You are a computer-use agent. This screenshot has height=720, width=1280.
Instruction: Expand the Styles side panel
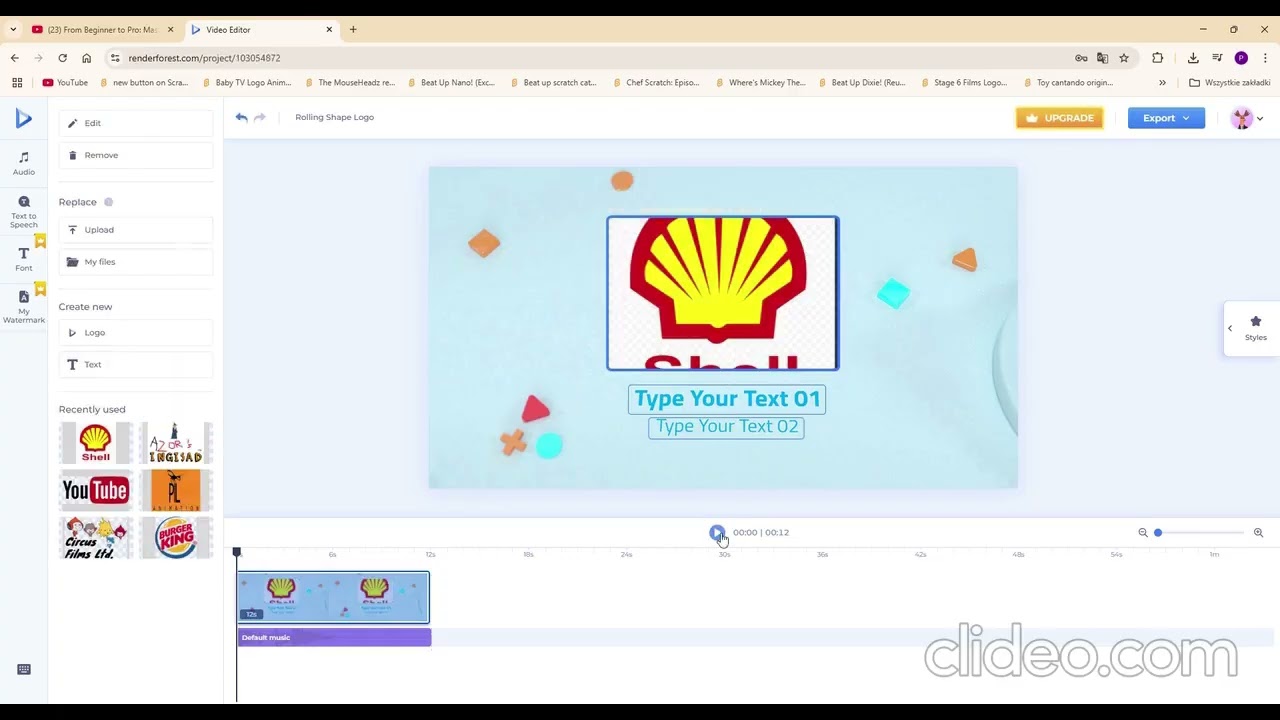point(1230,328)
